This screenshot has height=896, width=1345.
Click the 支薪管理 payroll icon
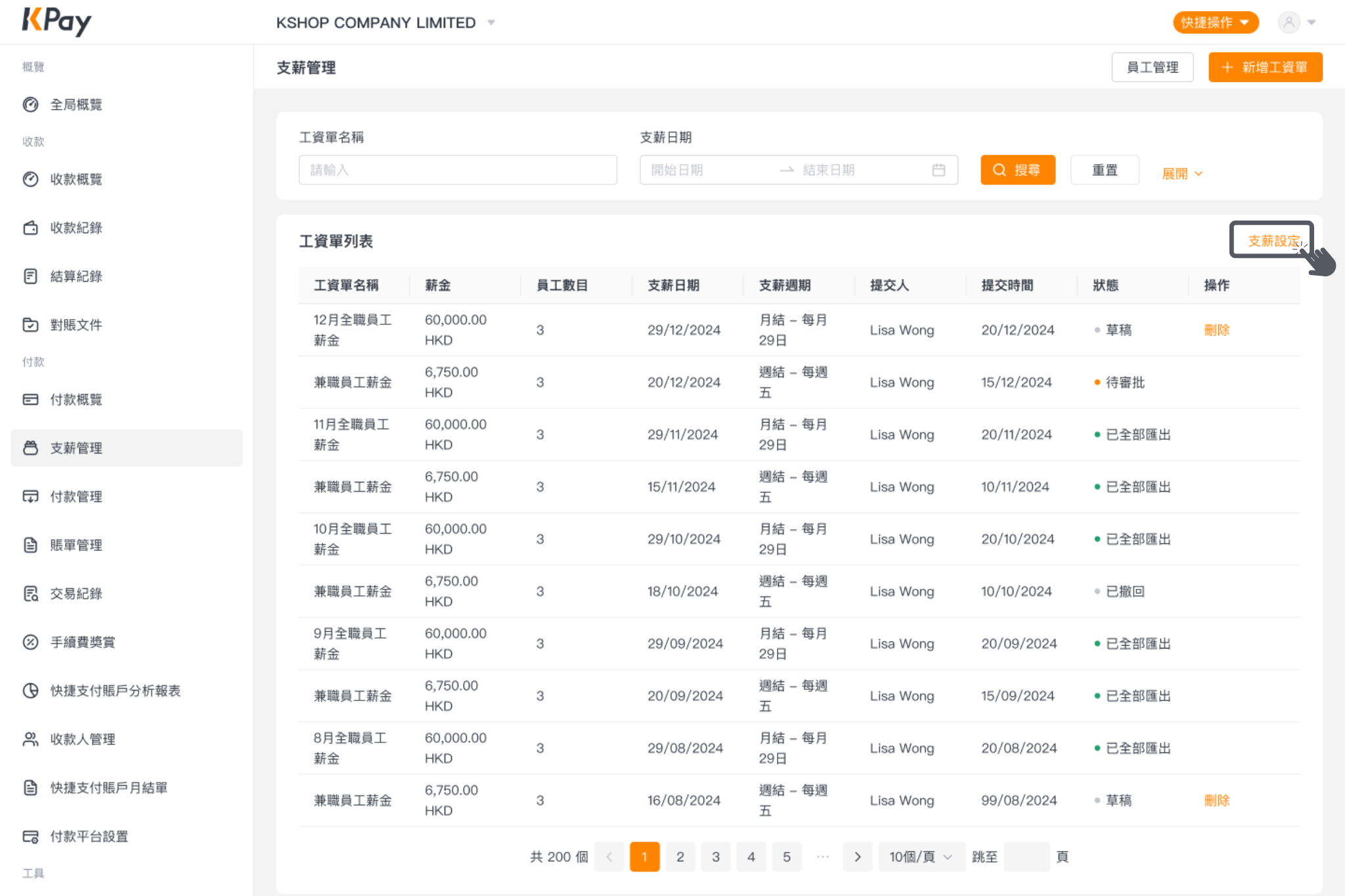pos(30,448)
